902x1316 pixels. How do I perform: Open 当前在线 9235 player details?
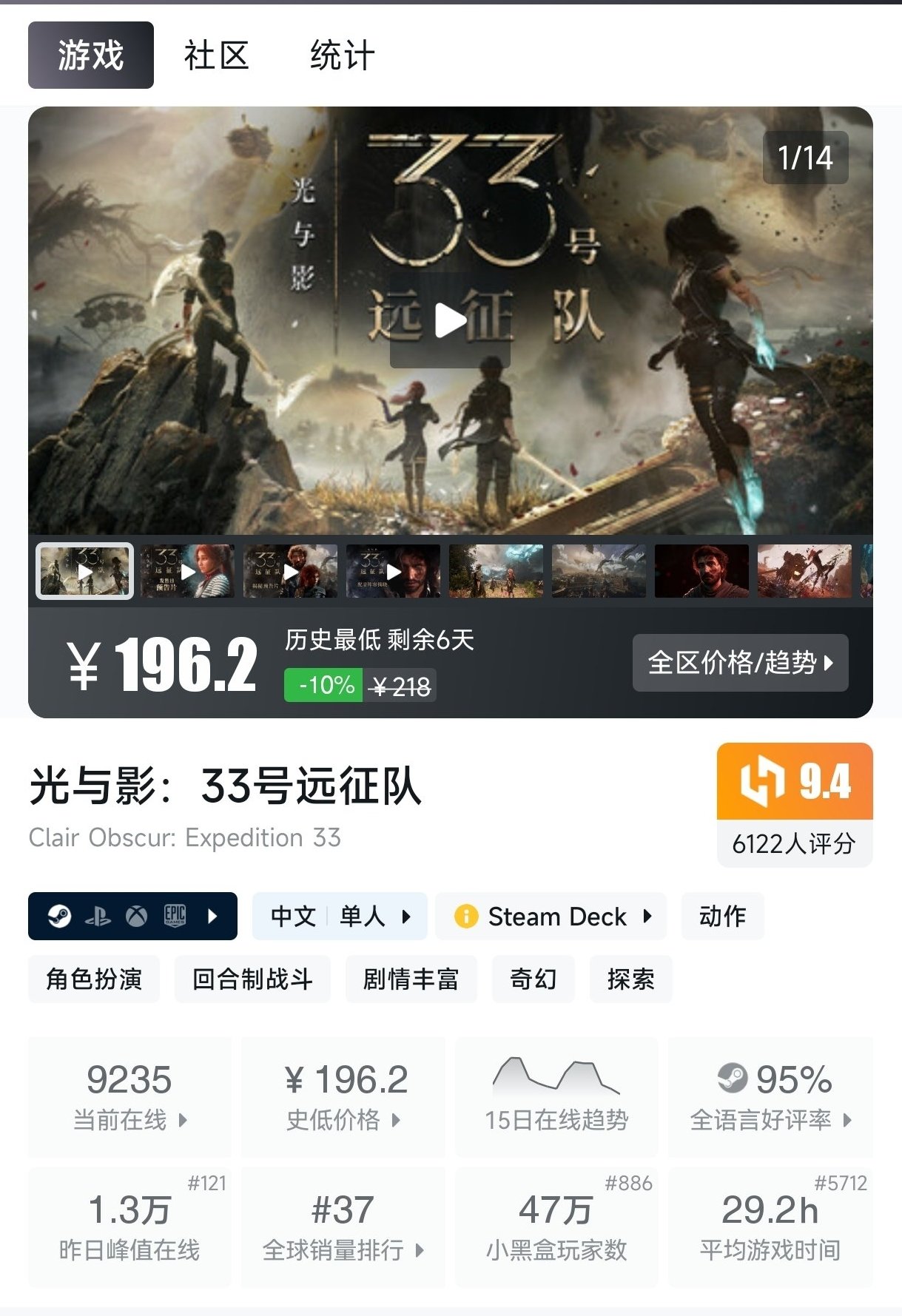coord(129,1097)
